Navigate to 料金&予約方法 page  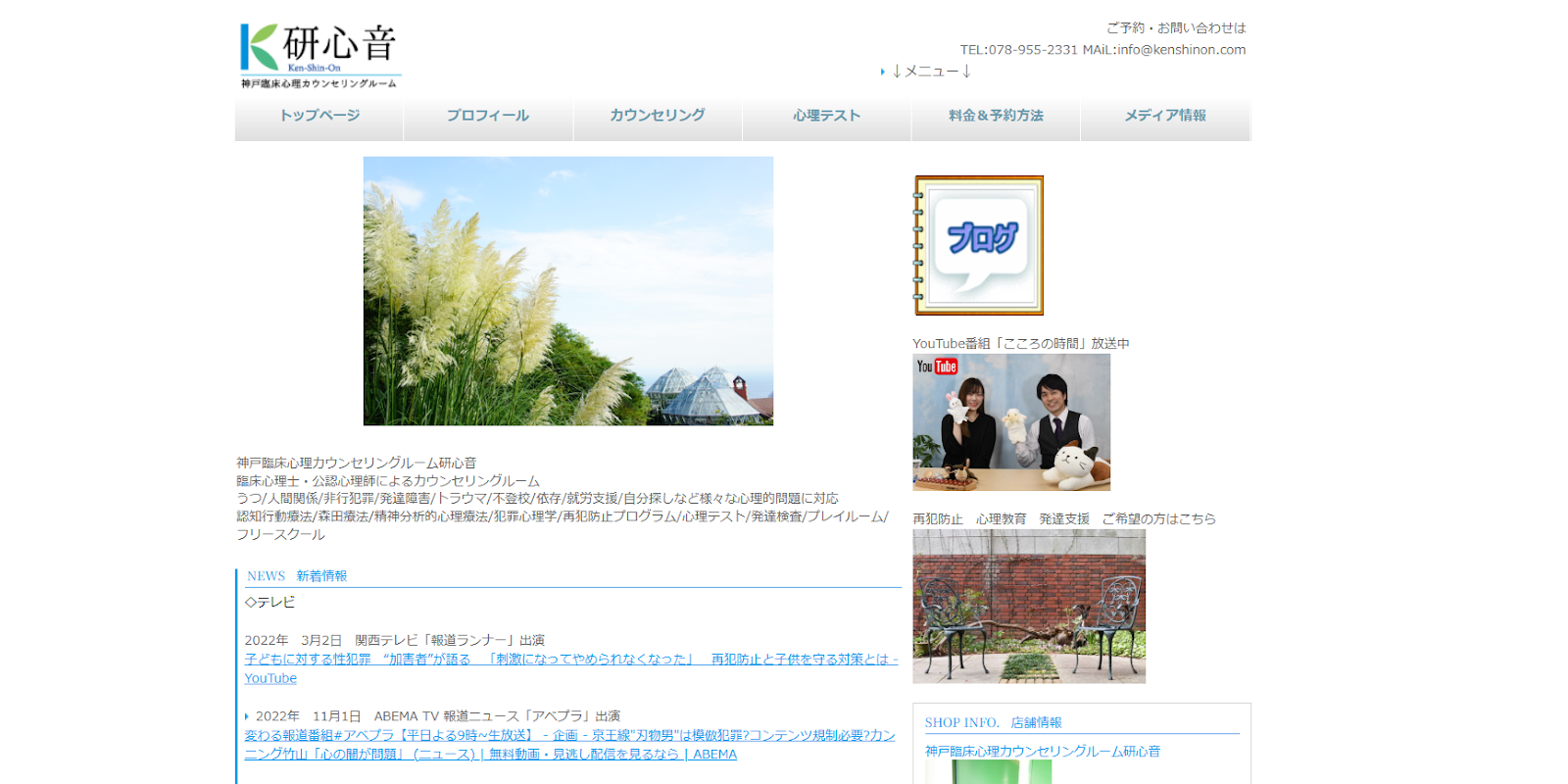[996, 116]
